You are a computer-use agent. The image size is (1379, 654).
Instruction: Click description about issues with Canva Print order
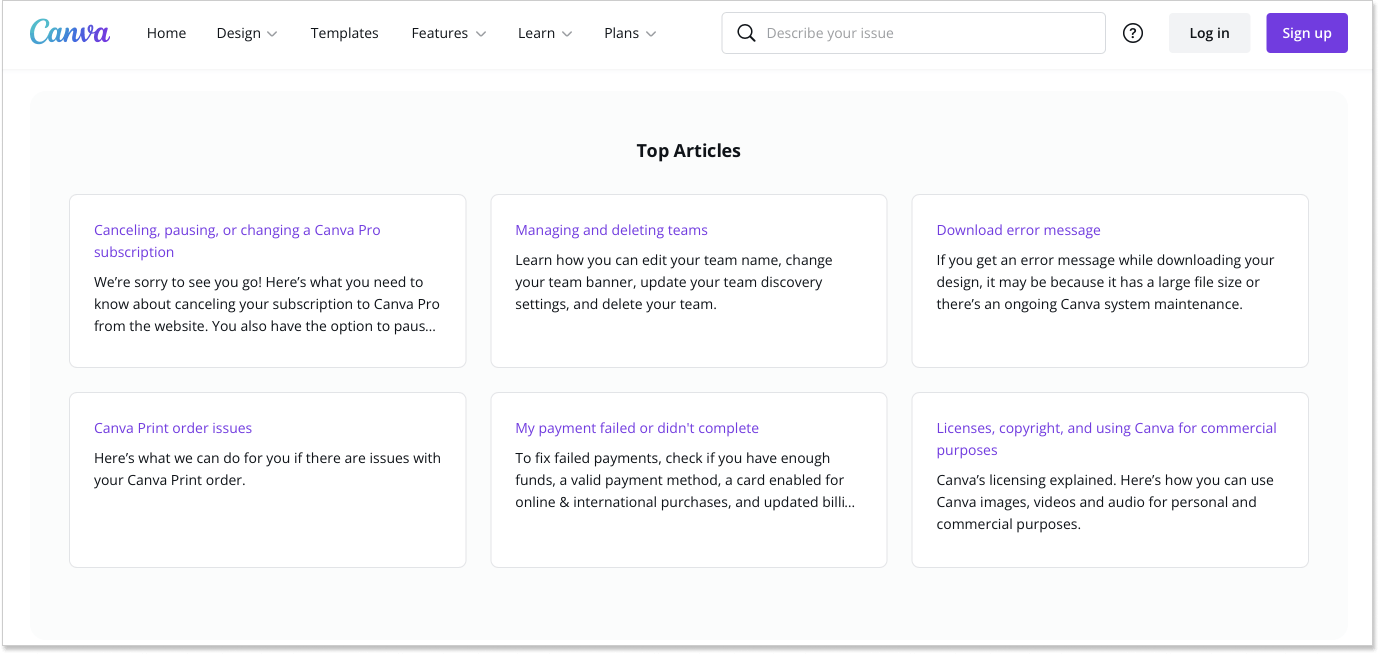[x=267, y=469]
